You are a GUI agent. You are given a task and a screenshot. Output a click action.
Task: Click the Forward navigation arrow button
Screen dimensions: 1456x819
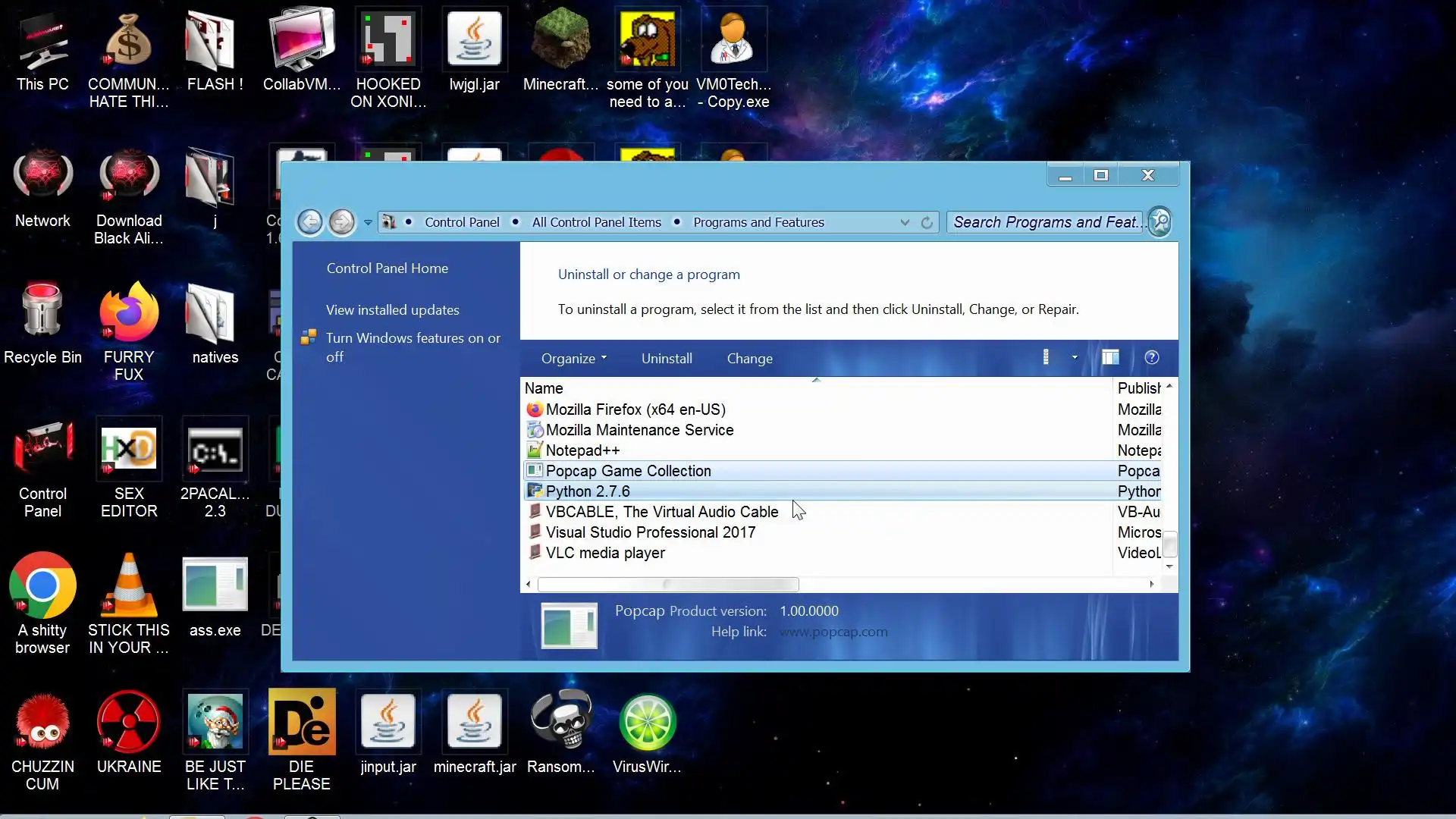[x=342, y=222]
